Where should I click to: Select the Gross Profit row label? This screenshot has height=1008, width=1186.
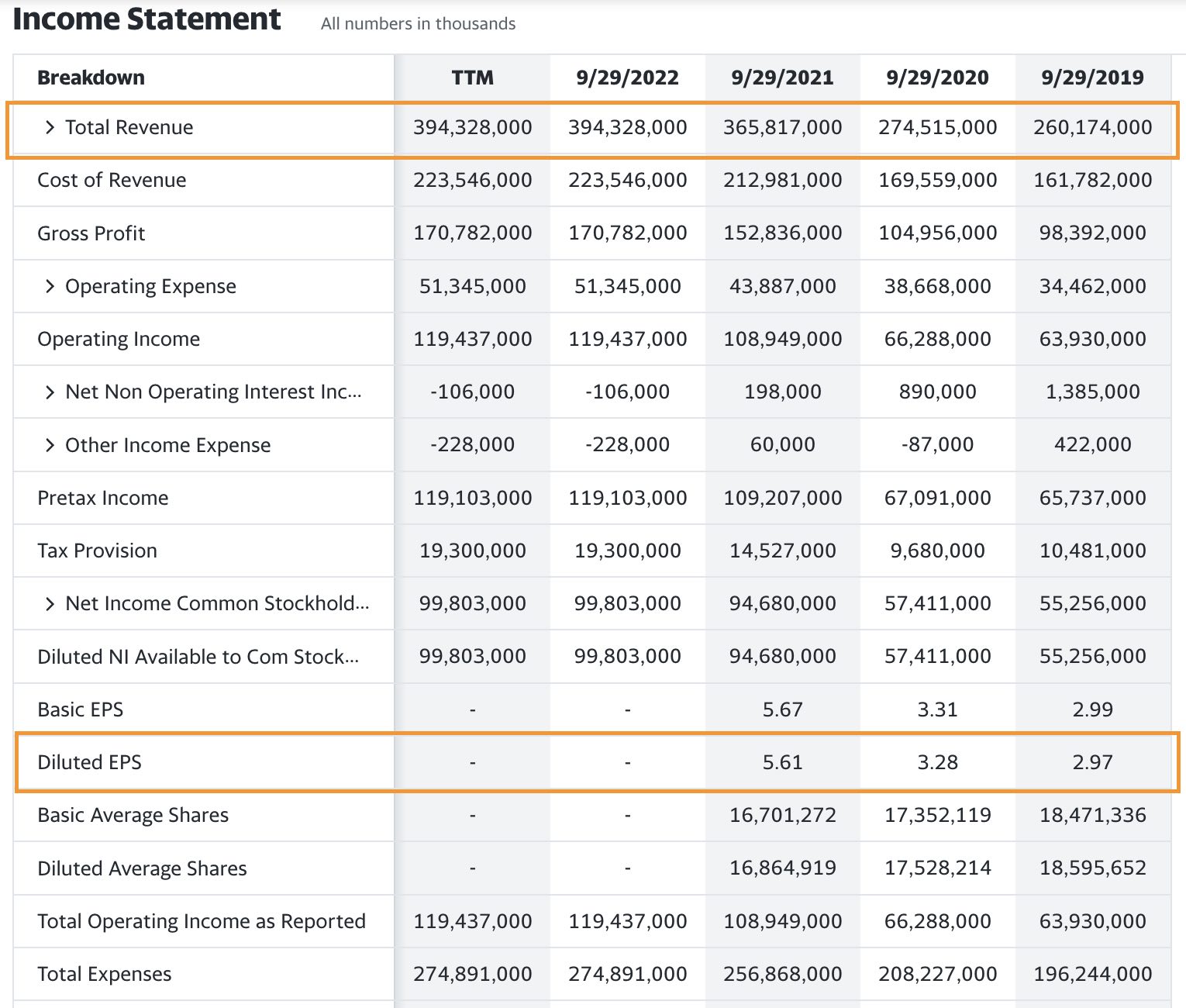pyautogui.click(x=91, y=233)
